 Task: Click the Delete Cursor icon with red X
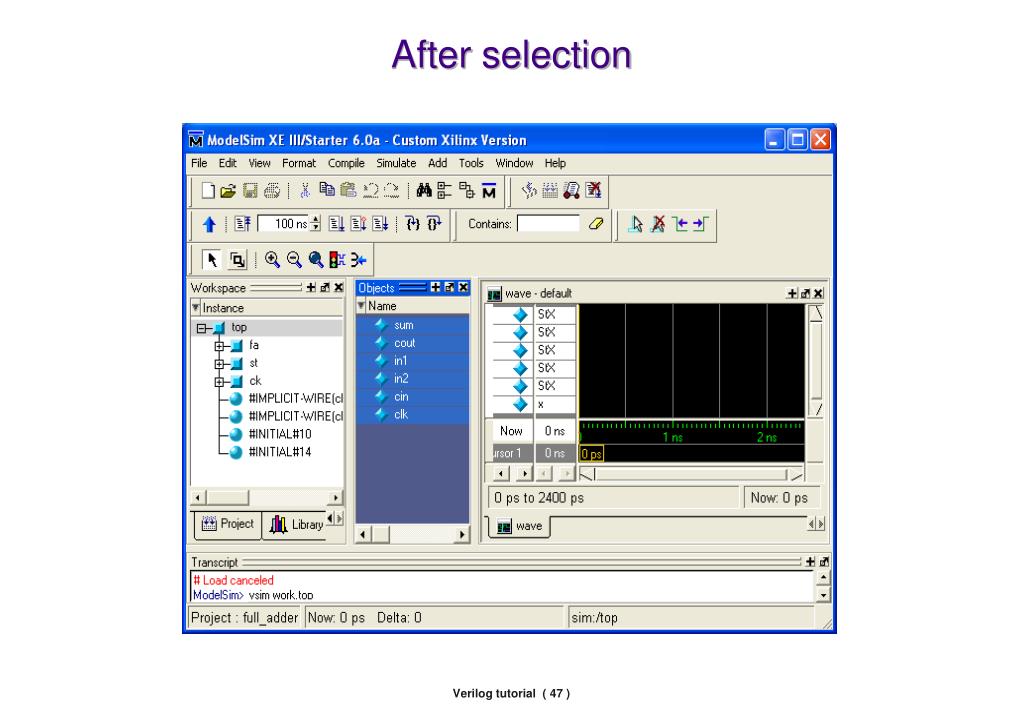click(658, 224)
